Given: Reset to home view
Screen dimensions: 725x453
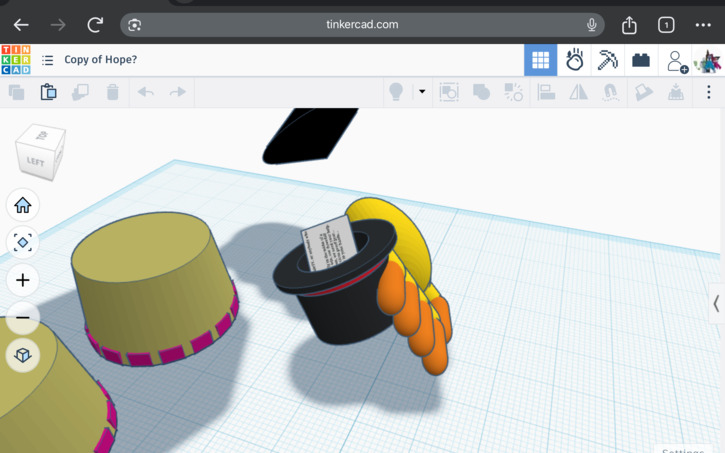Looking at the screenshot, I should point(23,205).
